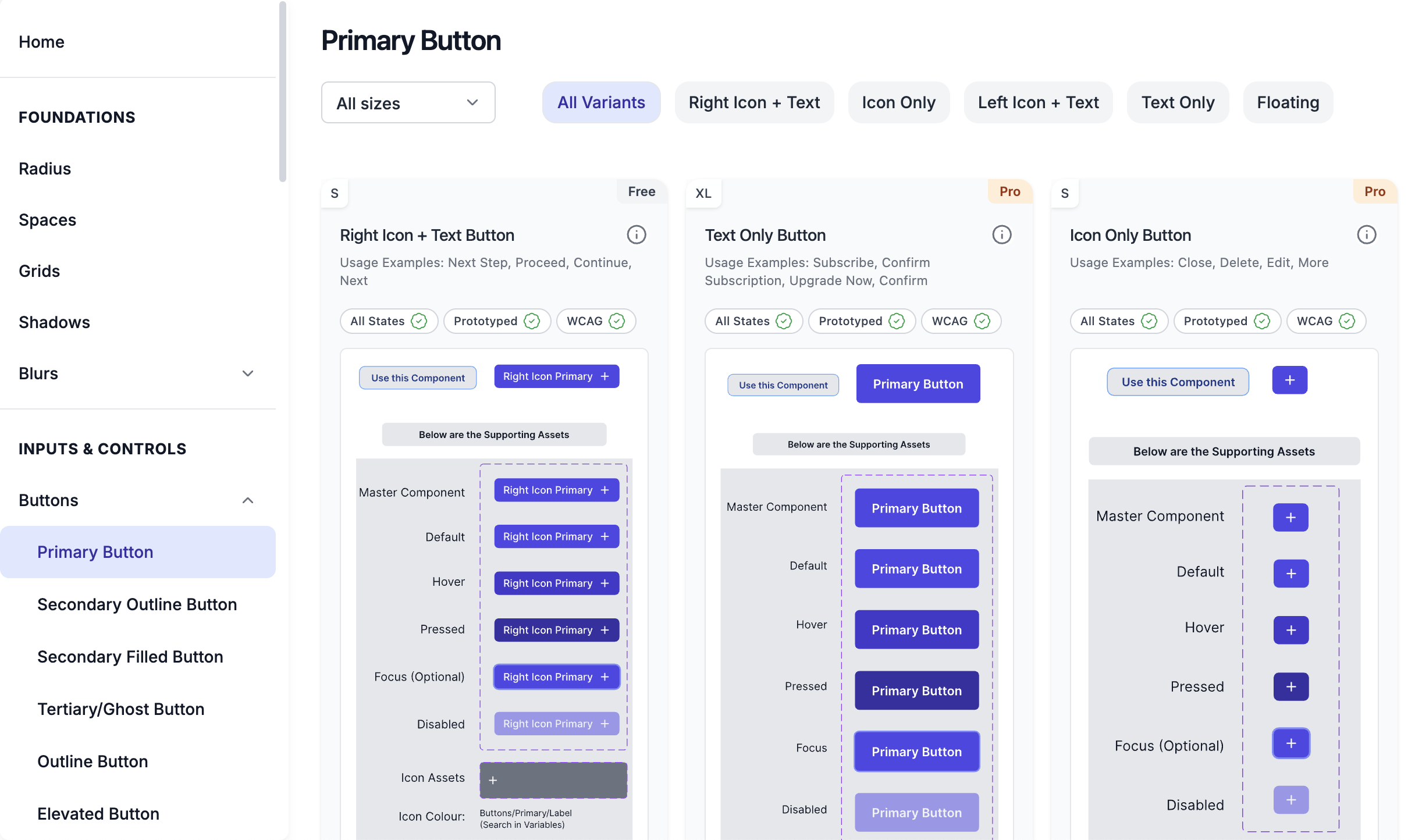The width and height of the screenshot is (1415, 840).
Task: Click the plus icon in Icon Assets box
Action: [493, 780]
